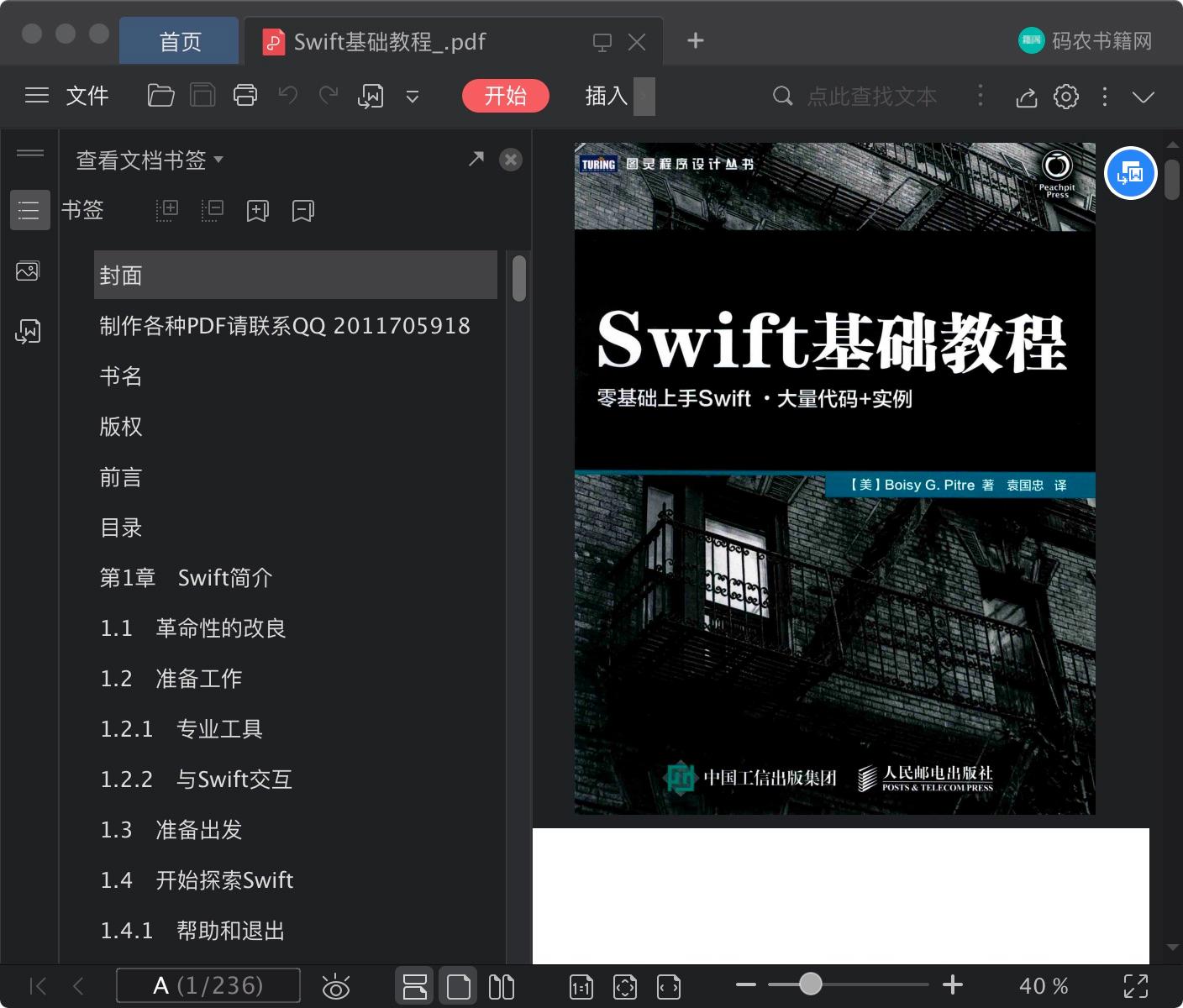
Task: Open the 文件 menu
Action: 87,96
